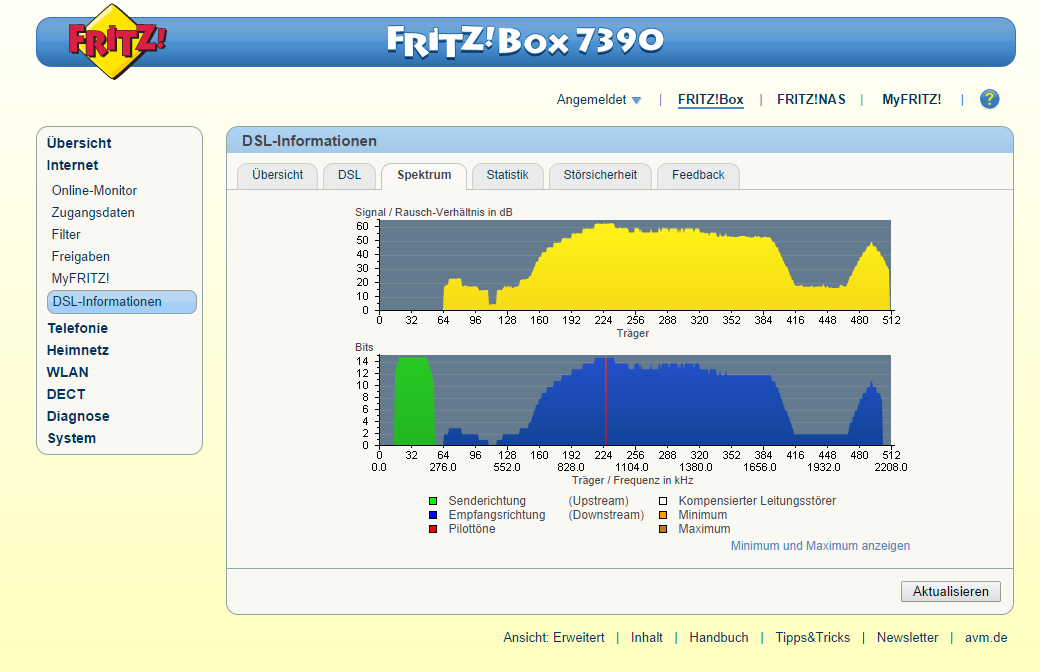Expand the Angemeldet dropdown arrow
The width and height of the screenshot is (1040, 672).
click(637, 100)
